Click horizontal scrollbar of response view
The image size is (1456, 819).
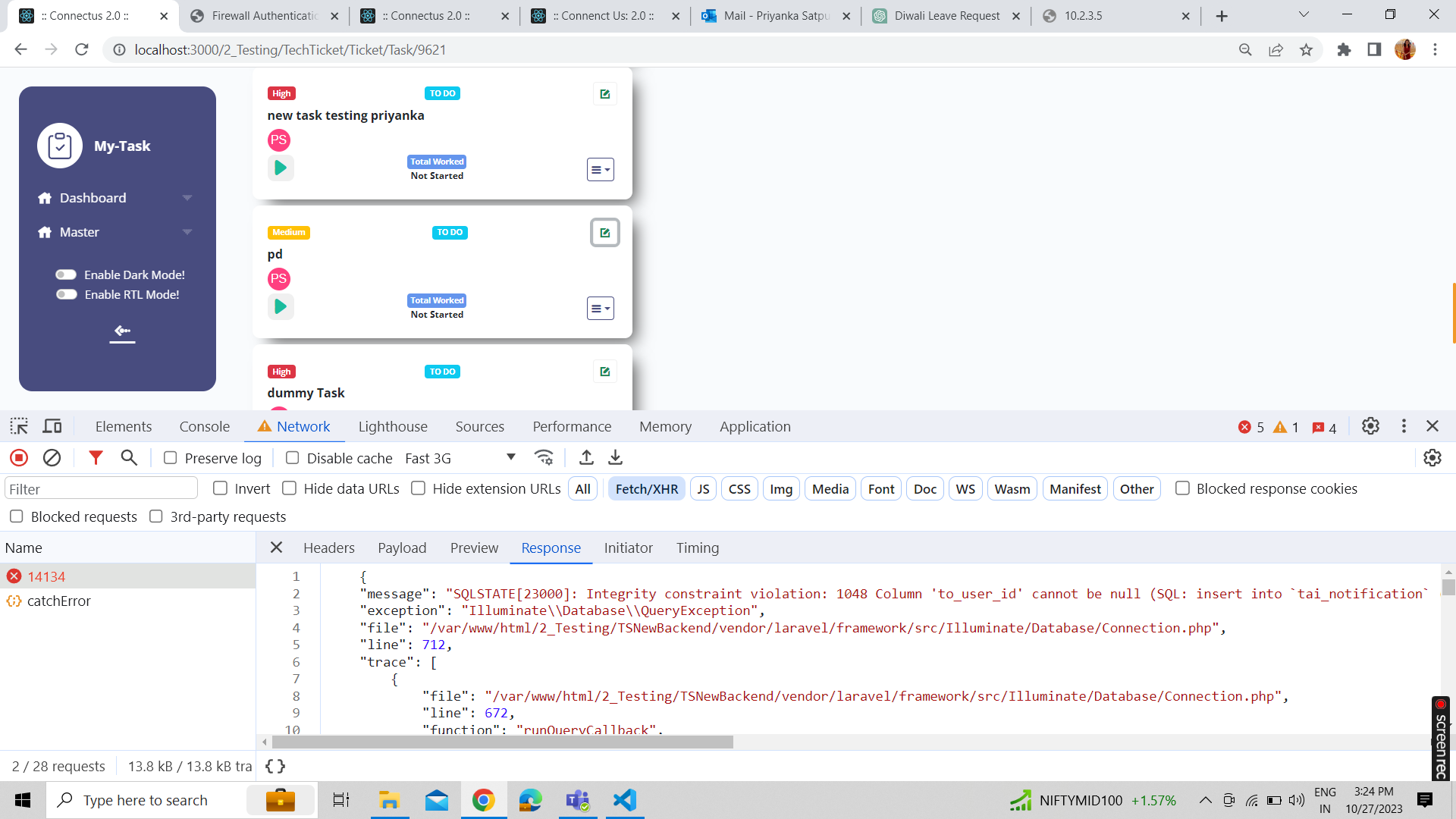point(502,742)
